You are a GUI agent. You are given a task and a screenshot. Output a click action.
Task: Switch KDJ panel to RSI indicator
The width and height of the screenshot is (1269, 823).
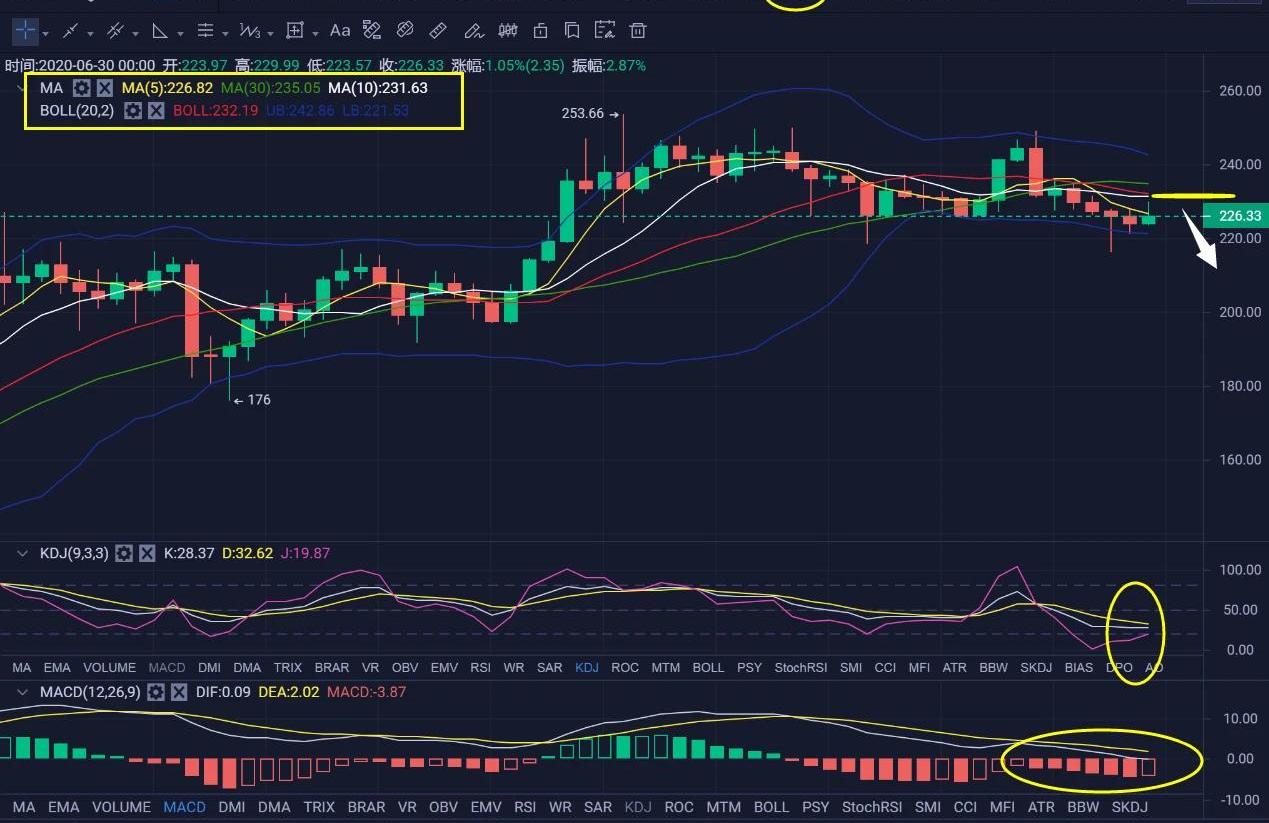pos(480,667)
